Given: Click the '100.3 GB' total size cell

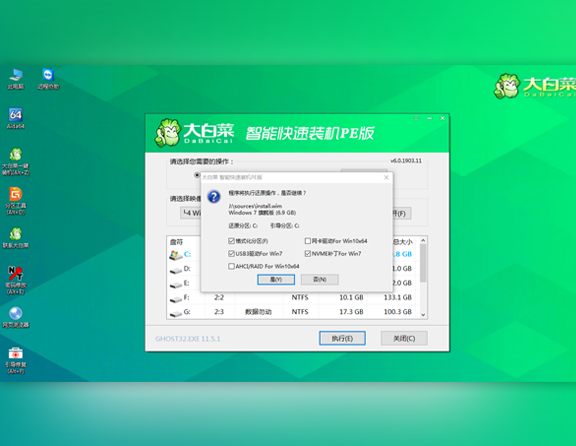Looking at the screenshot, I should coord(398,312).
